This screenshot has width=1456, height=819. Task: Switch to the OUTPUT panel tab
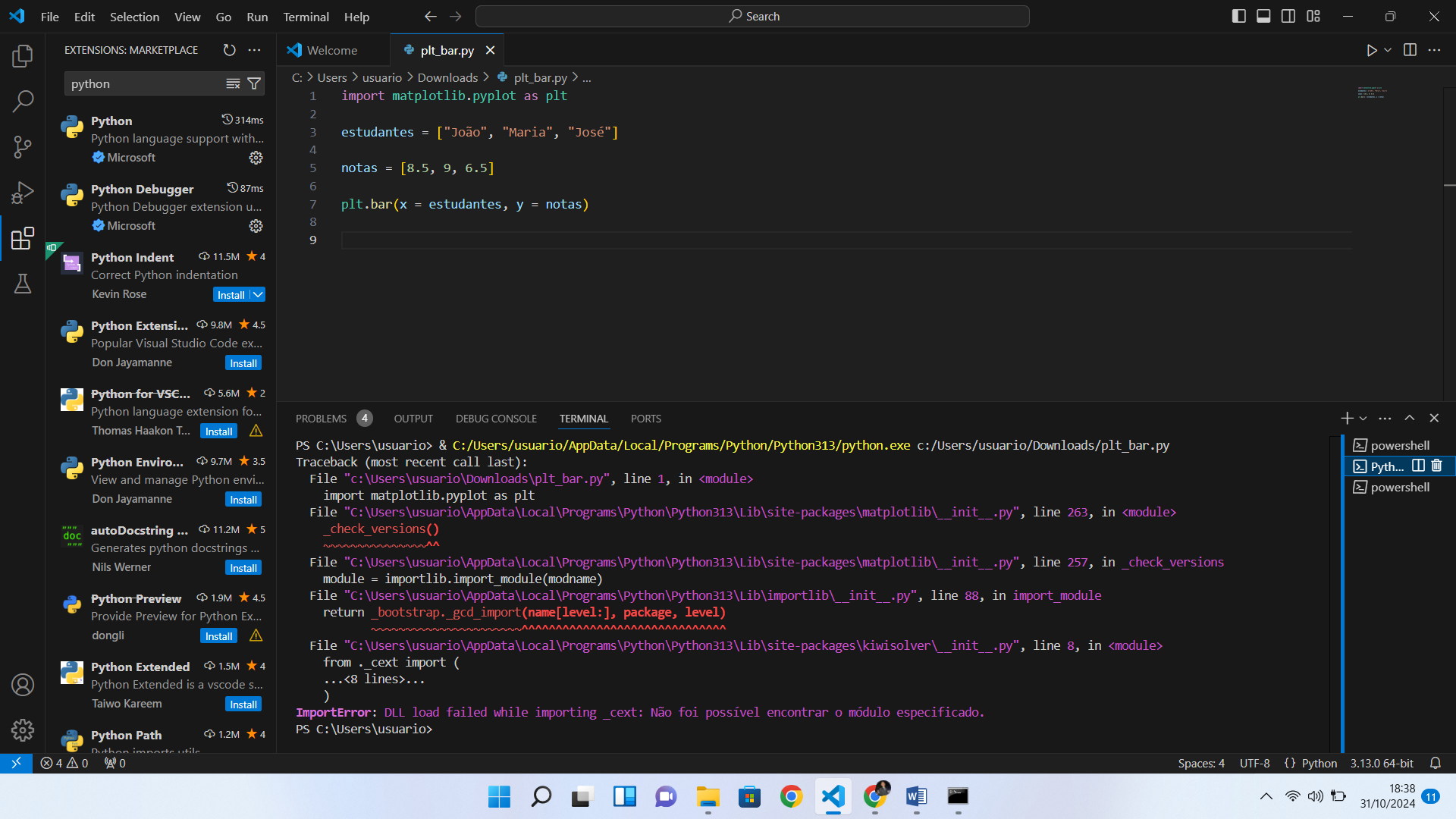coord(413,419)
